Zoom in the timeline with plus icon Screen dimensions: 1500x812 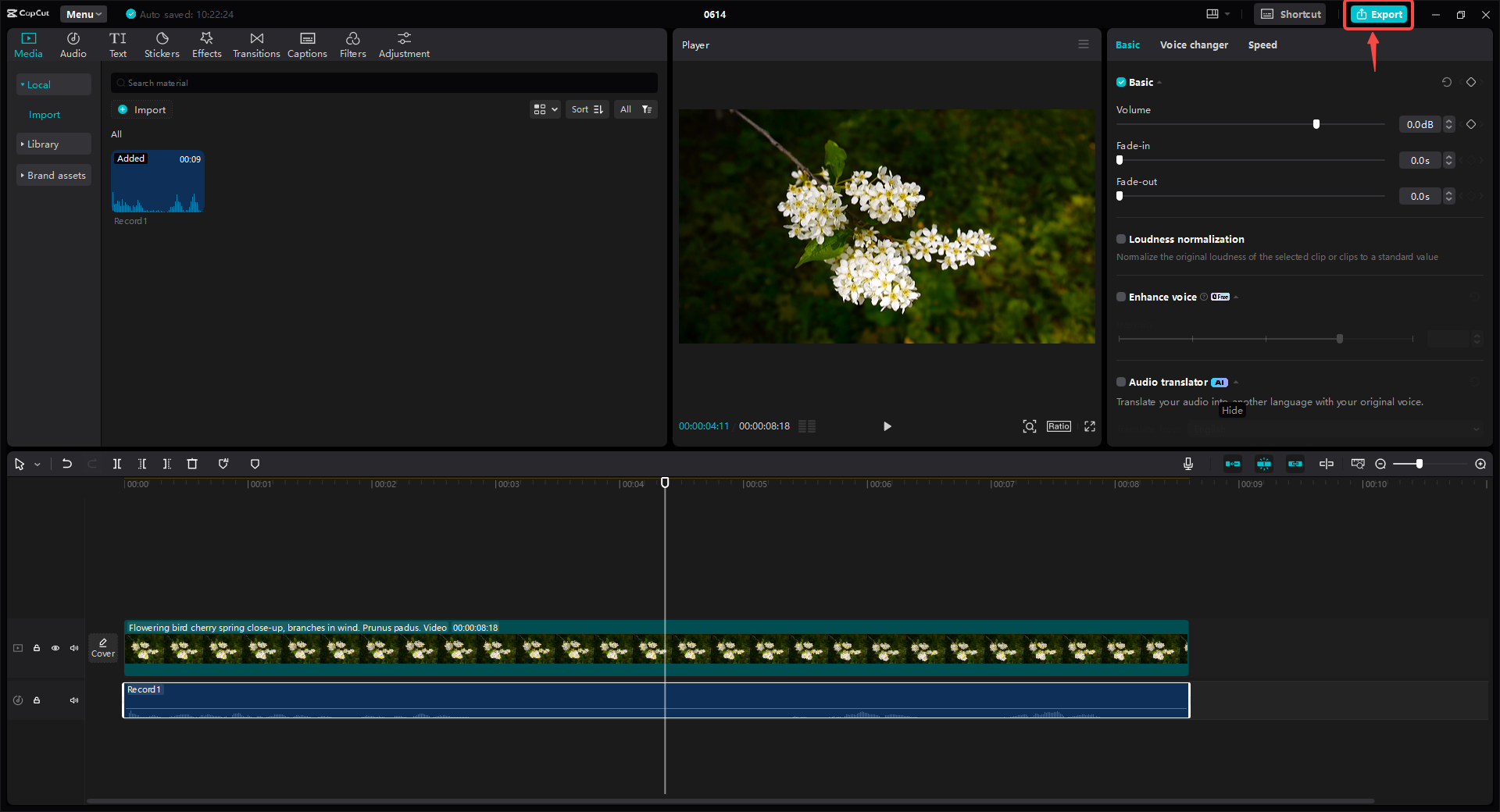click(x=1480, y=464)
